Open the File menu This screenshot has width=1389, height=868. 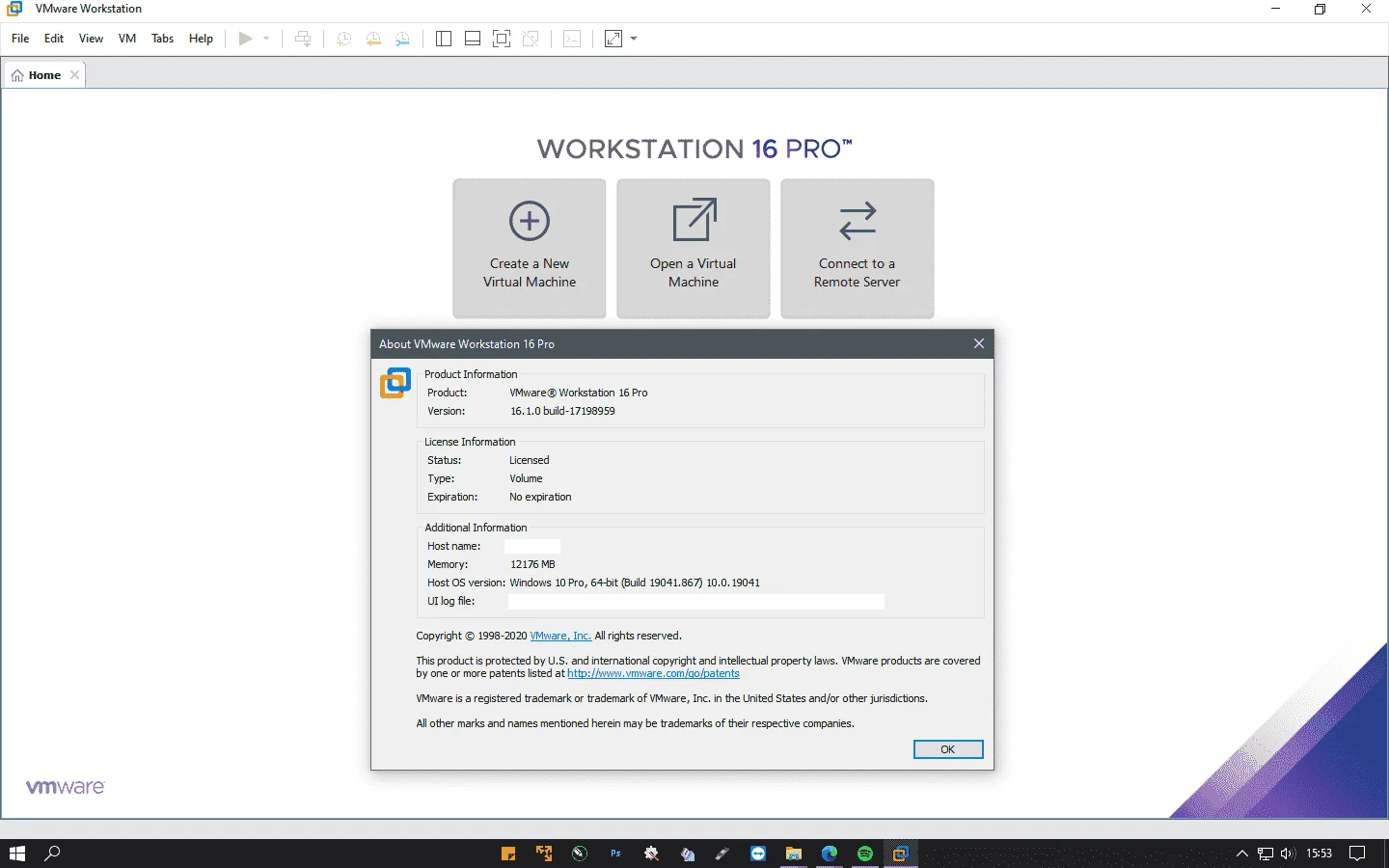(20, 39)
